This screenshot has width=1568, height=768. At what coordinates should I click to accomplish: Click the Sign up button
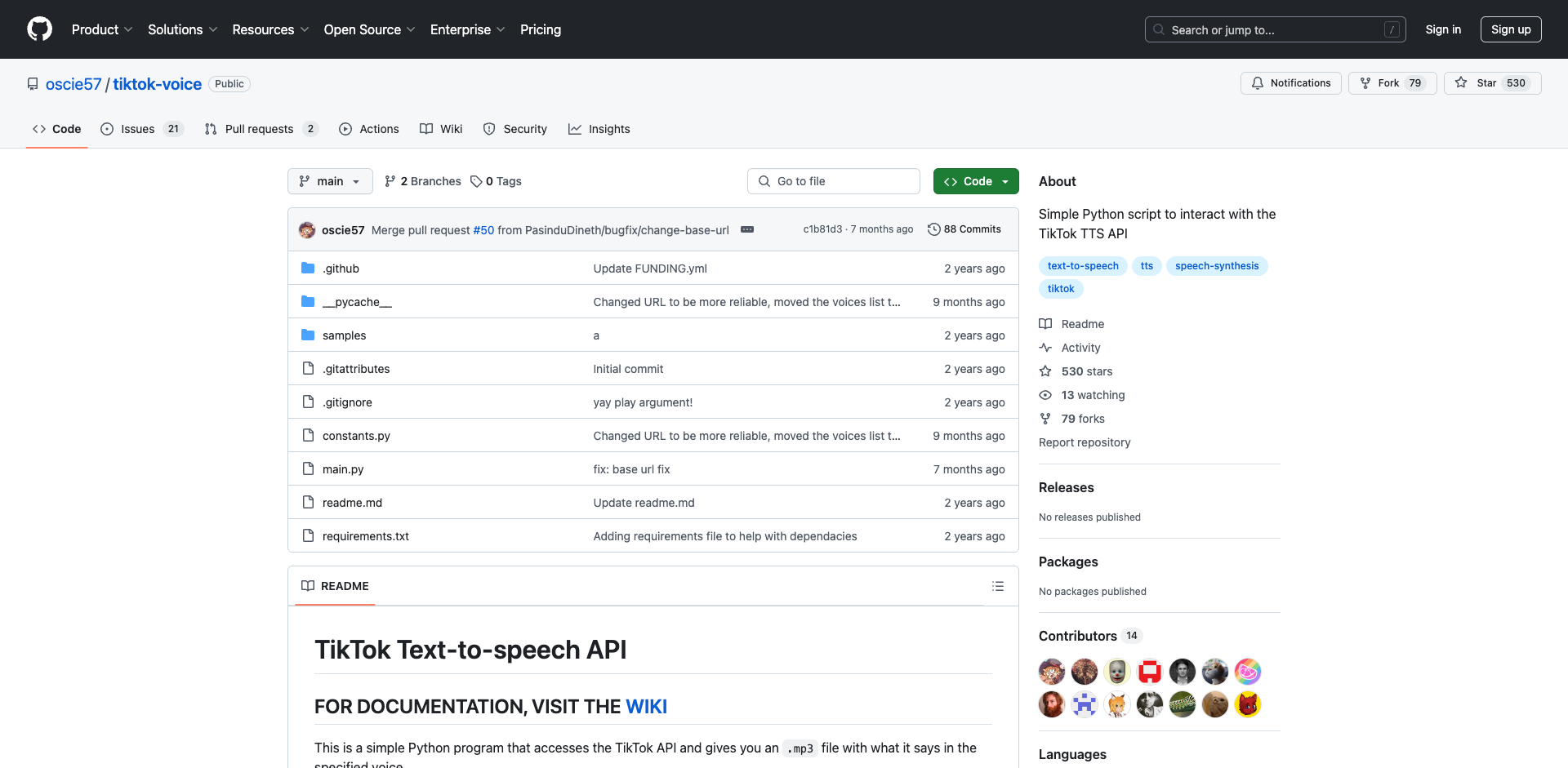[x=1511, y=29]
